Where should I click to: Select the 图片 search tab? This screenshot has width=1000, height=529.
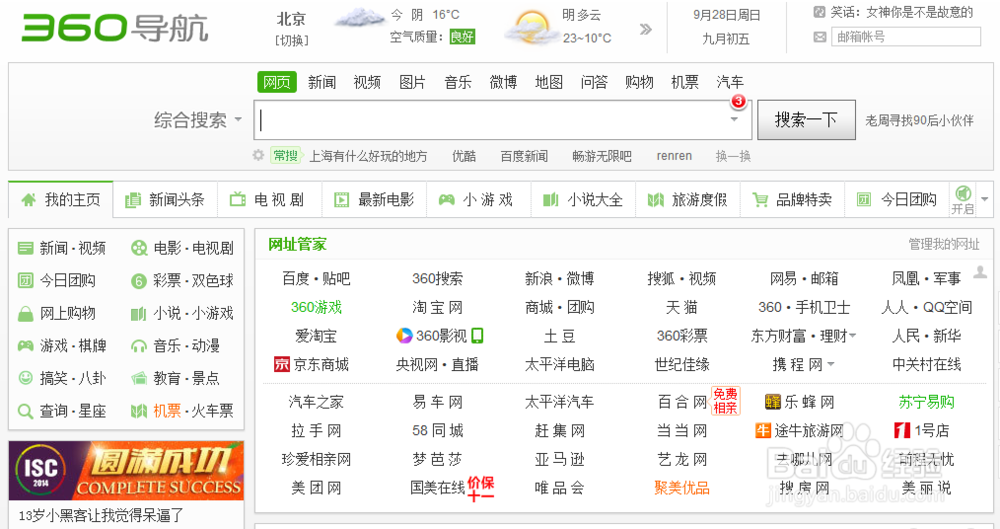tap(412, 82)
